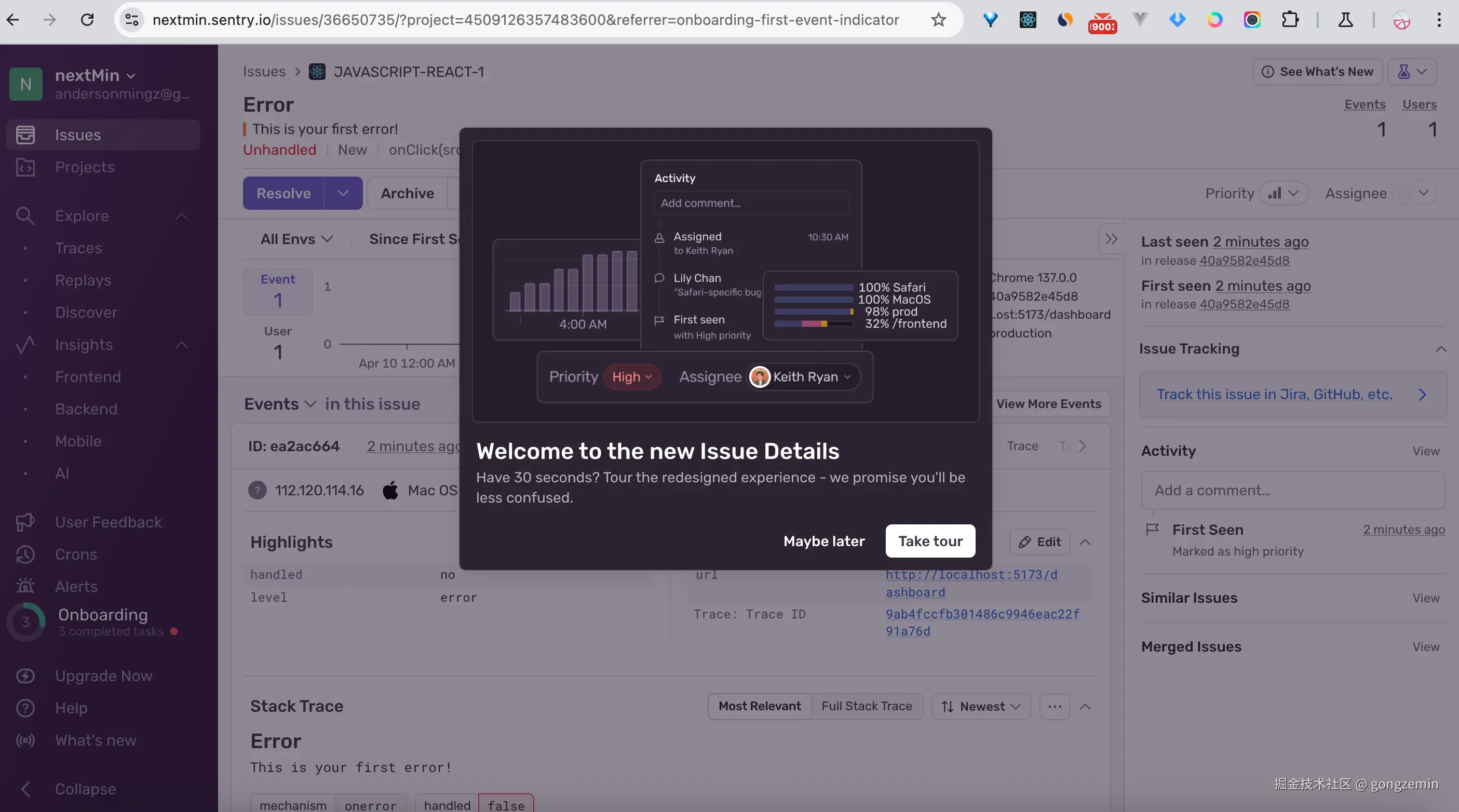
Task: Toggle the Newest sort order
Action: click(x=981, y=706)
